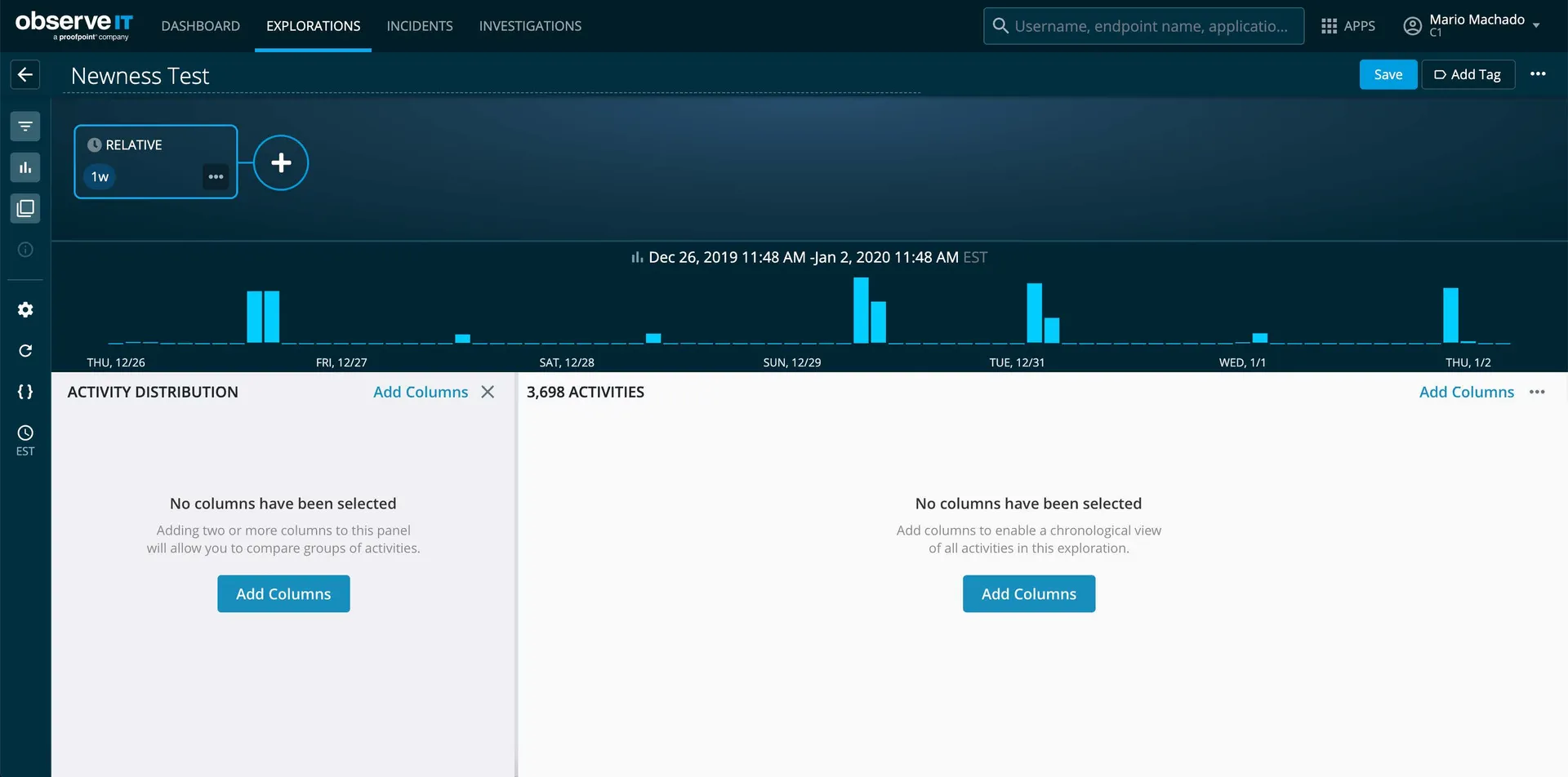Click the EST timezone clock icon
The height and width of the screenshot is (777, 1568).
pyautogui.click(x=25, y=433)
